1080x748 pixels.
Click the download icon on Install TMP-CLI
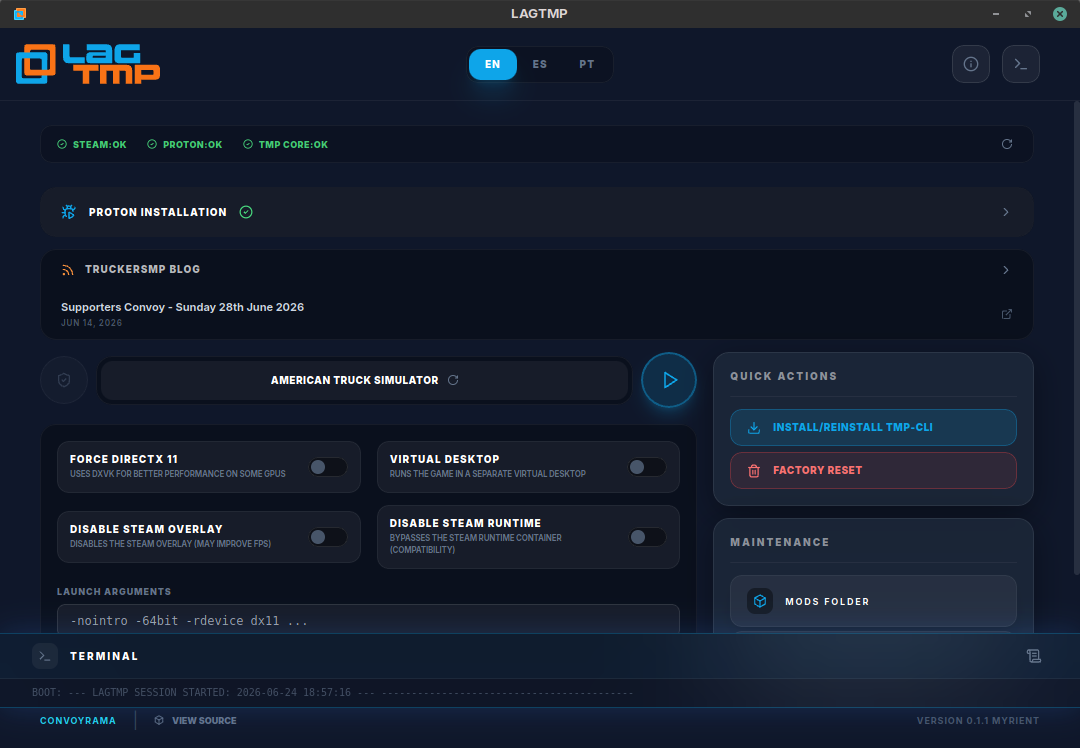pyautogui.click(x=754, y=428)
